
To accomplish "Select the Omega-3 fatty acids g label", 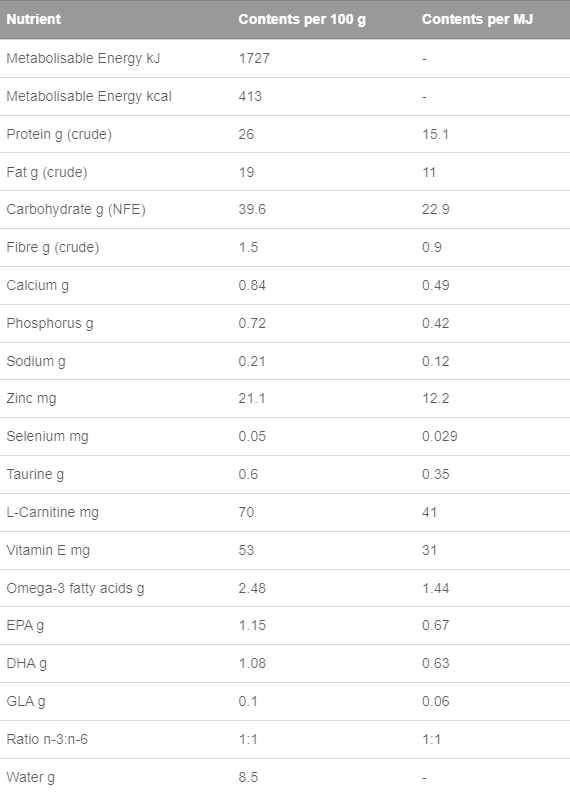I will [x=75, y=588].
